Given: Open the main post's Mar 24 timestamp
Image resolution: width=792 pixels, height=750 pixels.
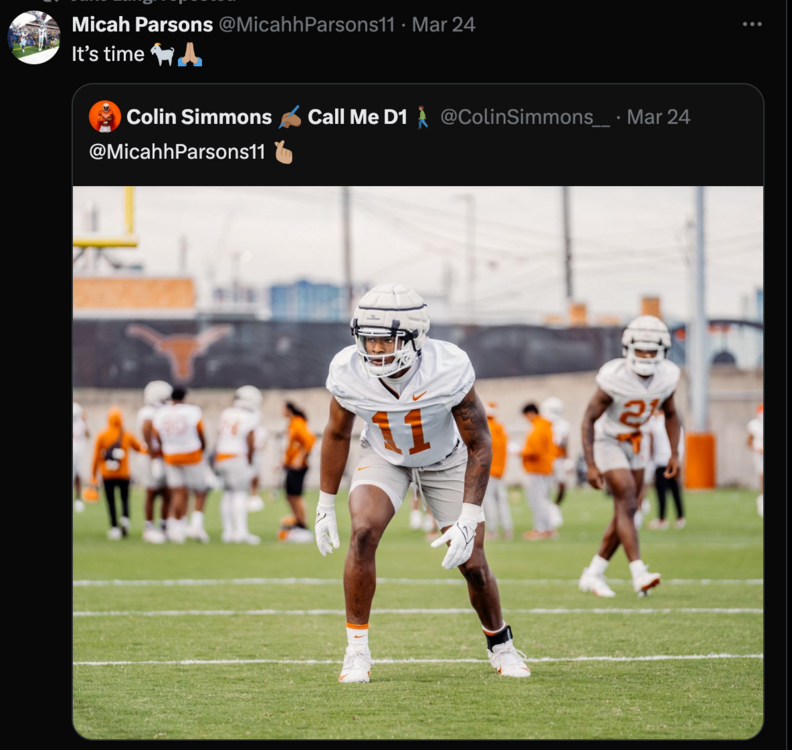Looking at the screenshot, I should 443,24.
